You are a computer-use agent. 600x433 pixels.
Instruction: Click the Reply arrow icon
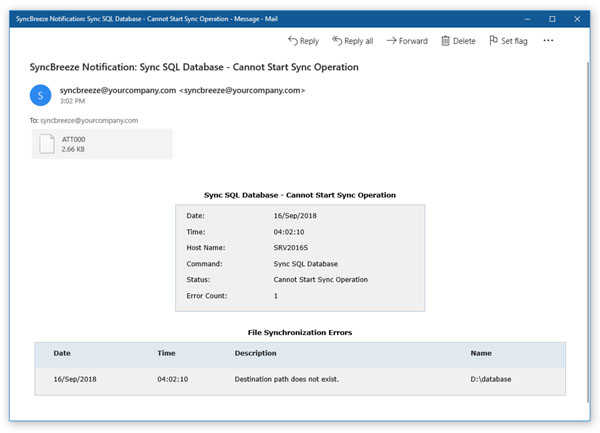(293, 41)
